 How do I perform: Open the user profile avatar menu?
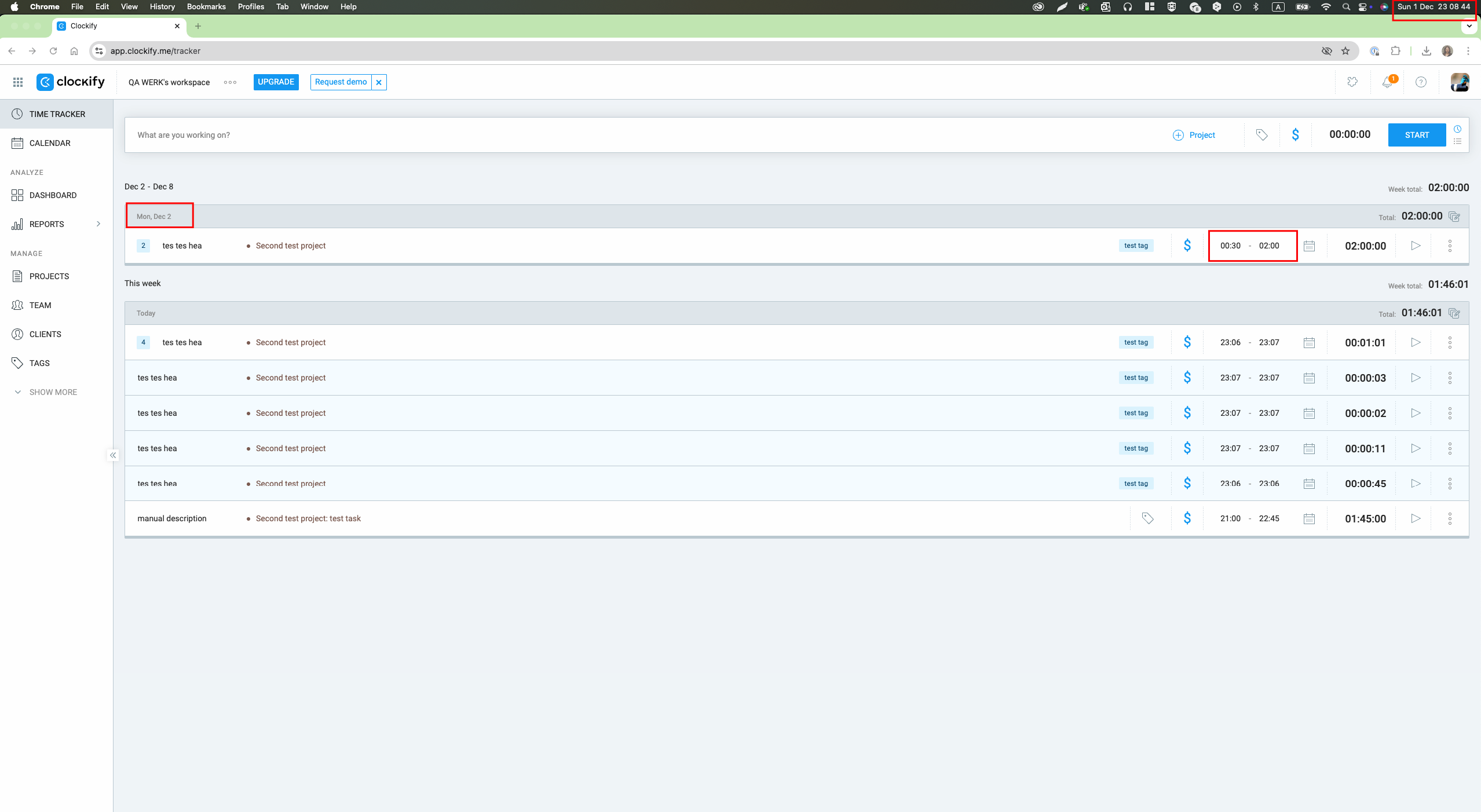(1460, 82)
